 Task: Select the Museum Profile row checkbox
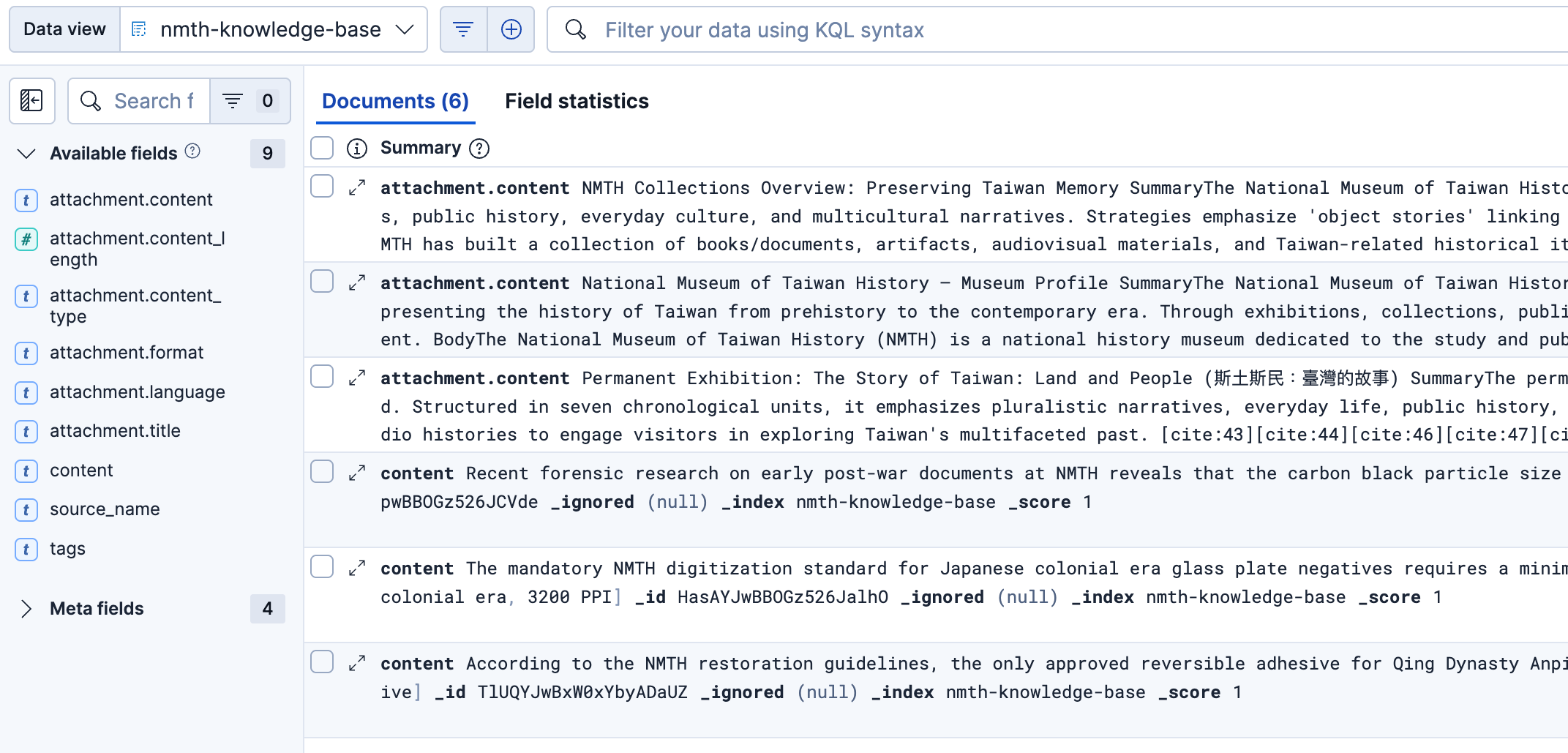322,282
